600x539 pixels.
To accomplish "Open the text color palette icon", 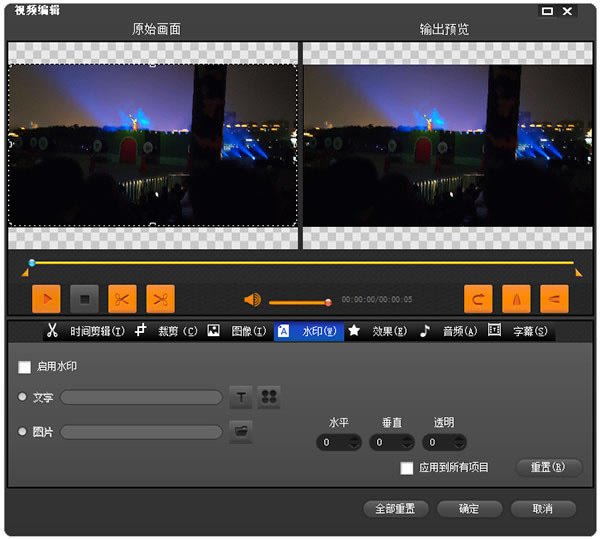I will [269, 397].
